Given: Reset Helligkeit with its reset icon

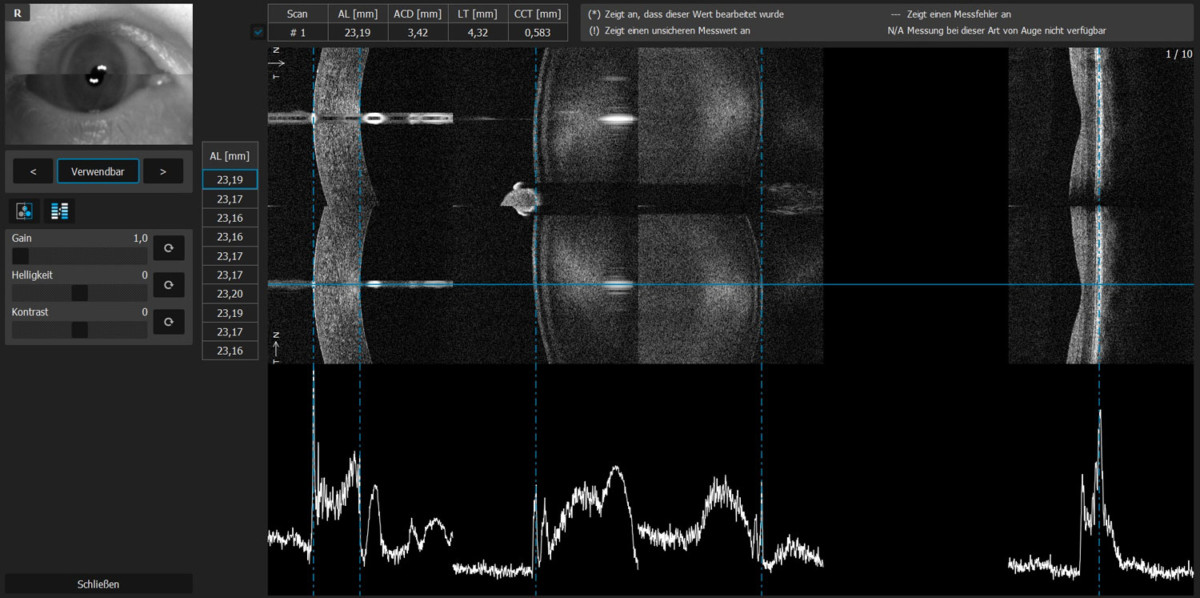Looking at the screenshot, I should 168,285.
